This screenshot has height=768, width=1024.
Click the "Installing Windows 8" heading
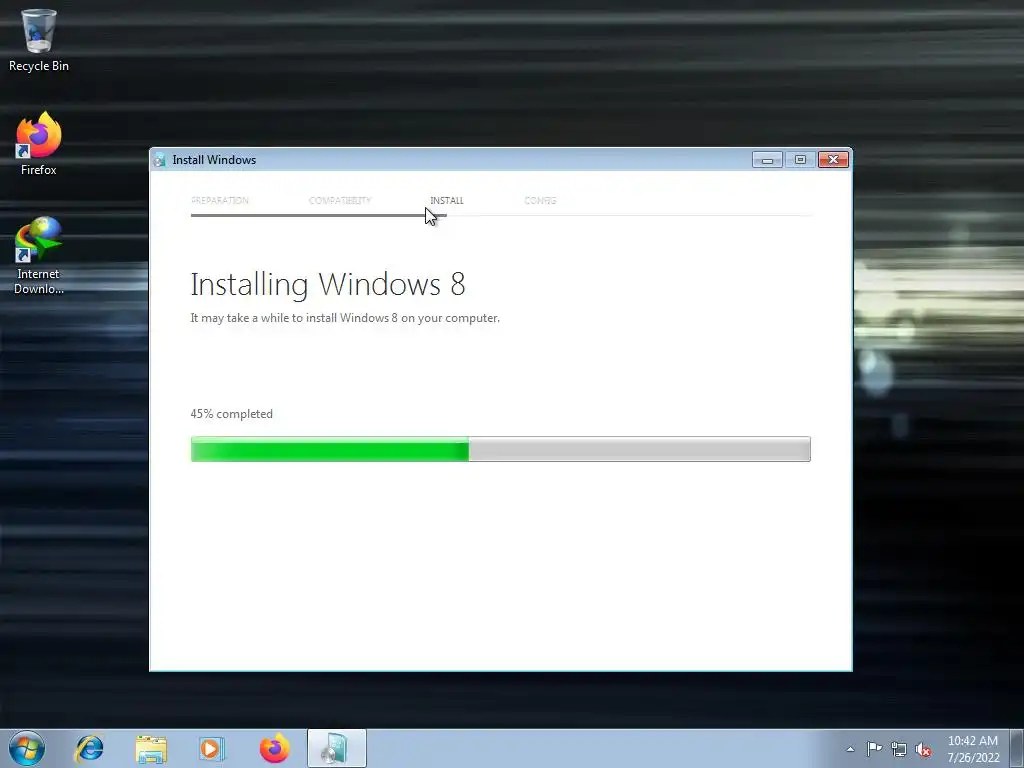328,285
